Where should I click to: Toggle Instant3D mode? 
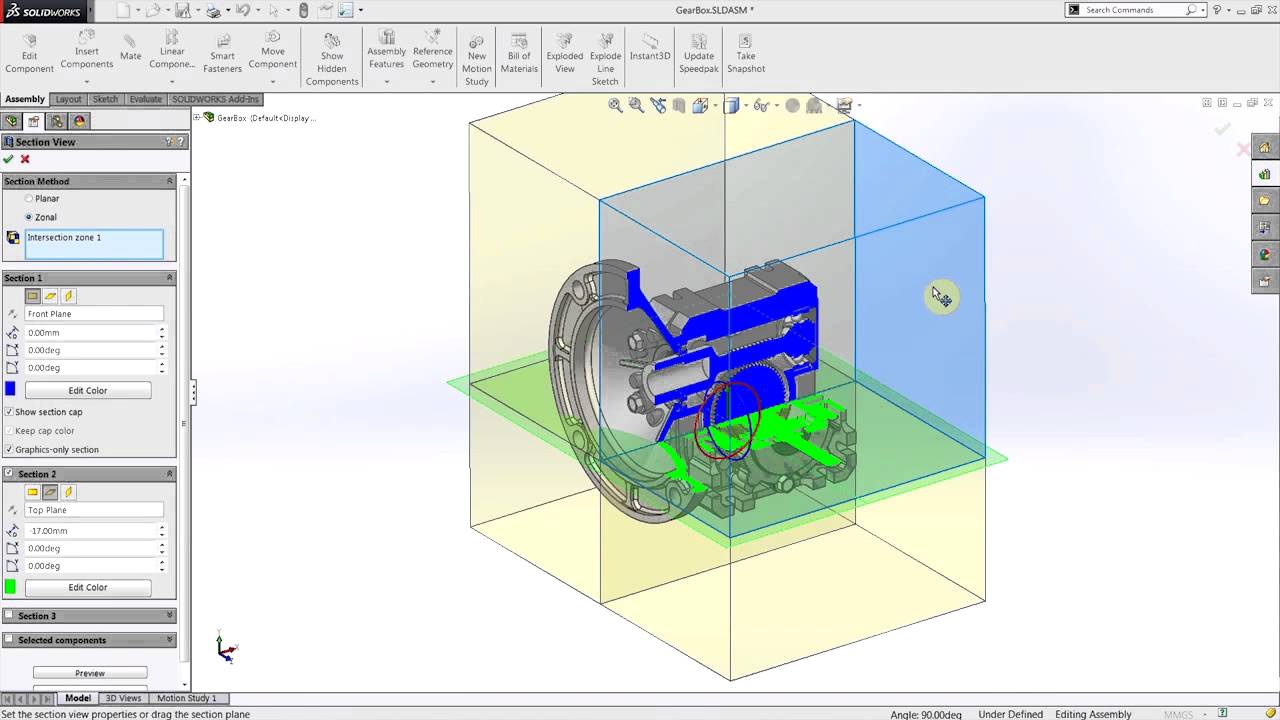point(650,48)
